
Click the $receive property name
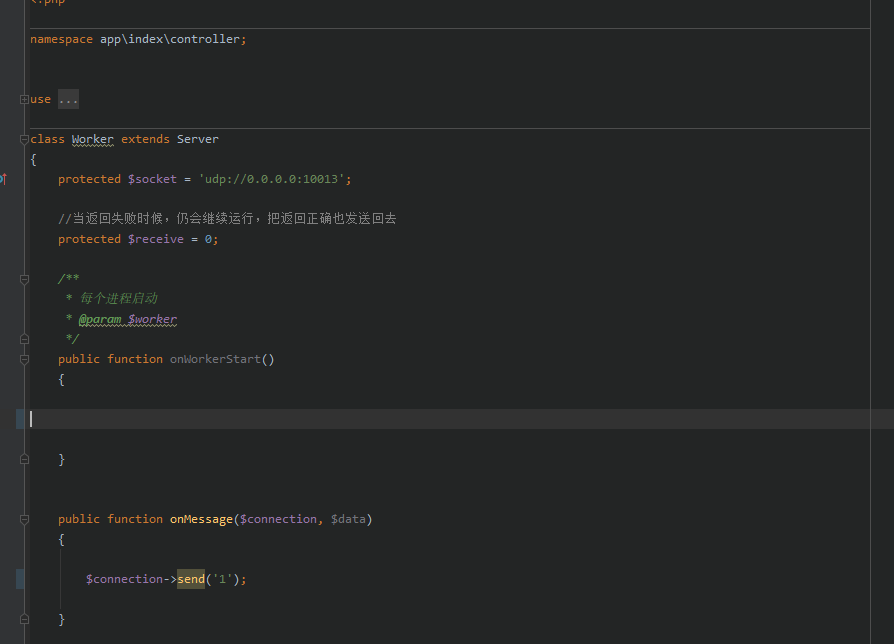tap(156, 239)
